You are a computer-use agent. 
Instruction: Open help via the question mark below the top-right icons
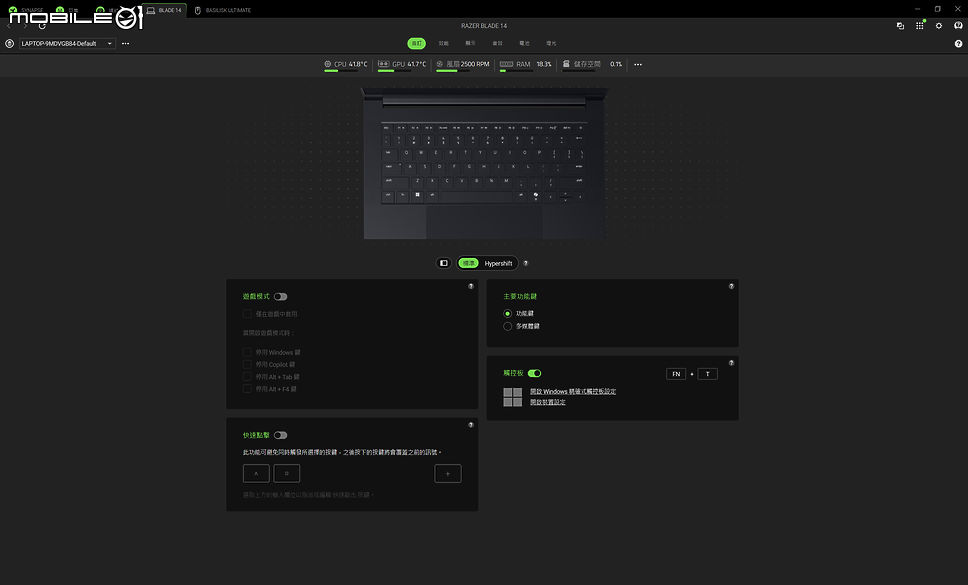pyautogui.click(x=958, y=44)
